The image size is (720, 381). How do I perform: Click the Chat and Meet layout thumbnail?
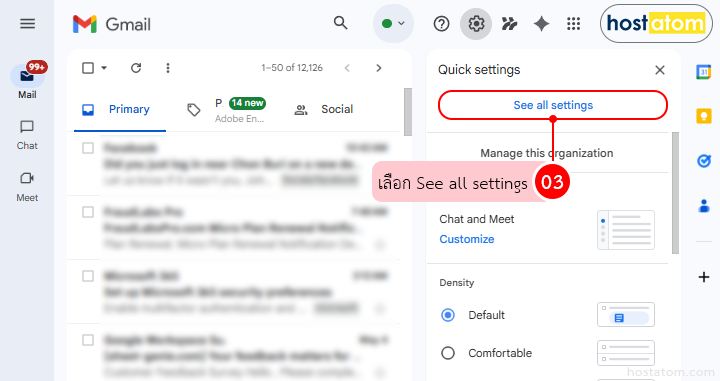625,230
